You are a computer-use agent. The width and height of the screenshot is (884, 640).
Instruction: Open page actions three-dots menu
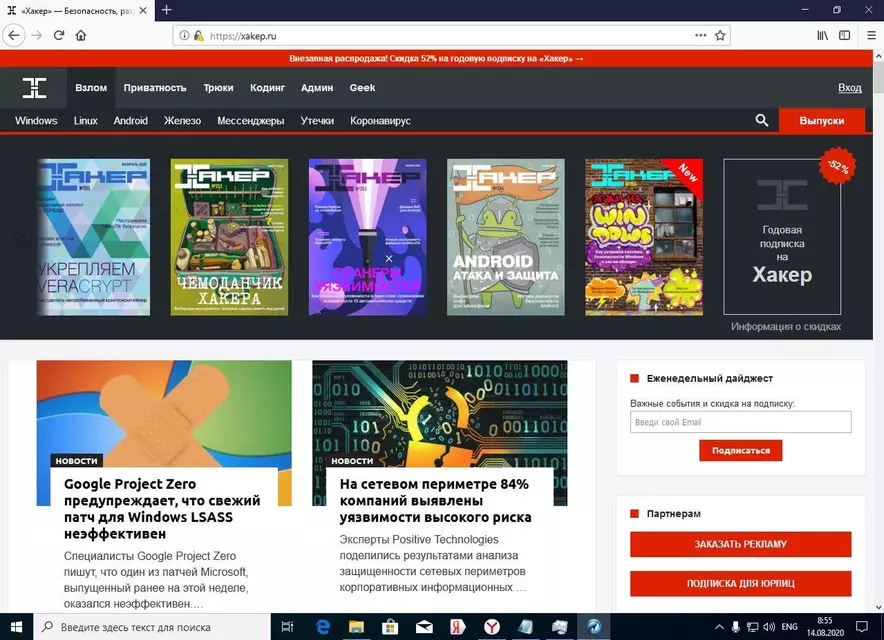(700, 36)
